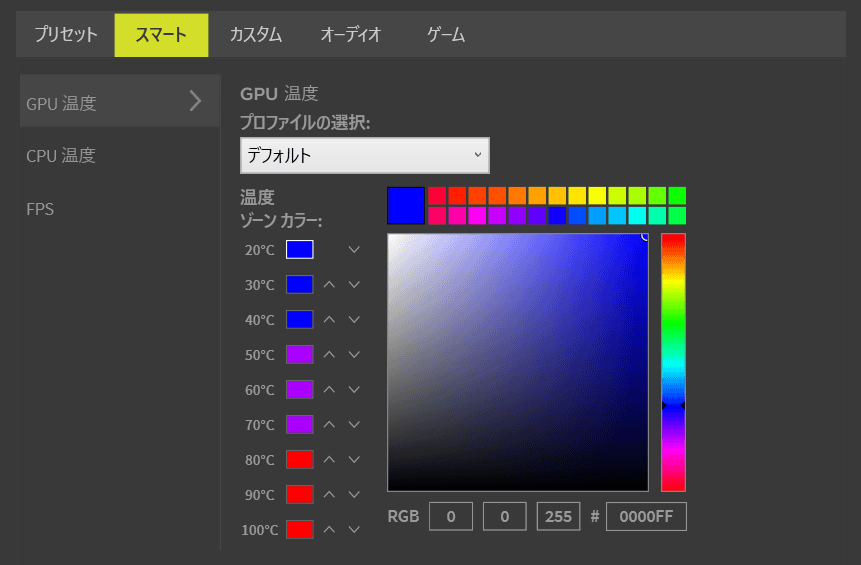Click the down arrow on the 20°C row
The width and height of the screenshot is (861, 565).
354,250
